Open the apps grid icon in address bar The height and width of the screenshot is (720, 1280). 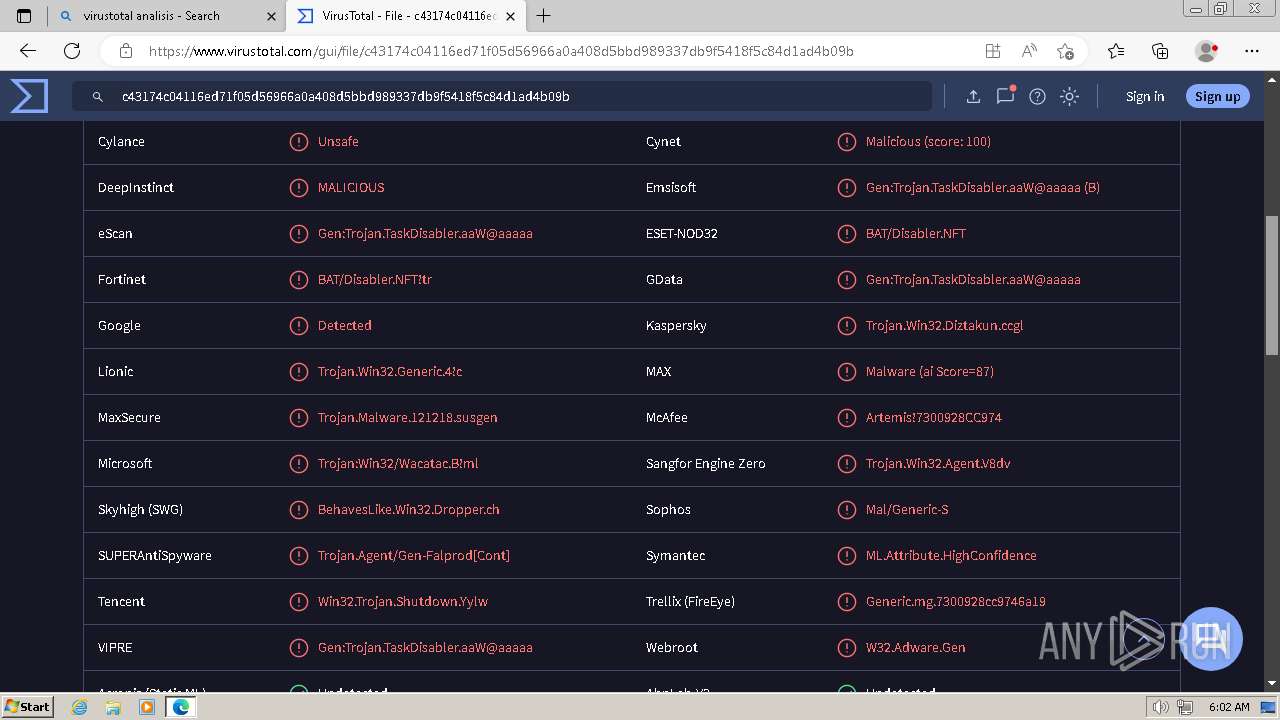(992, 51)
